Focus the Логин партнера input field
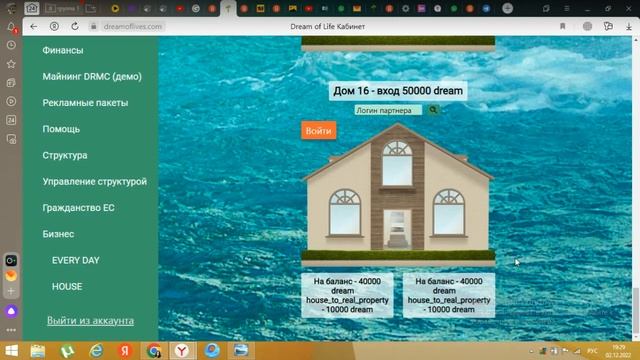 pos(388,110)
